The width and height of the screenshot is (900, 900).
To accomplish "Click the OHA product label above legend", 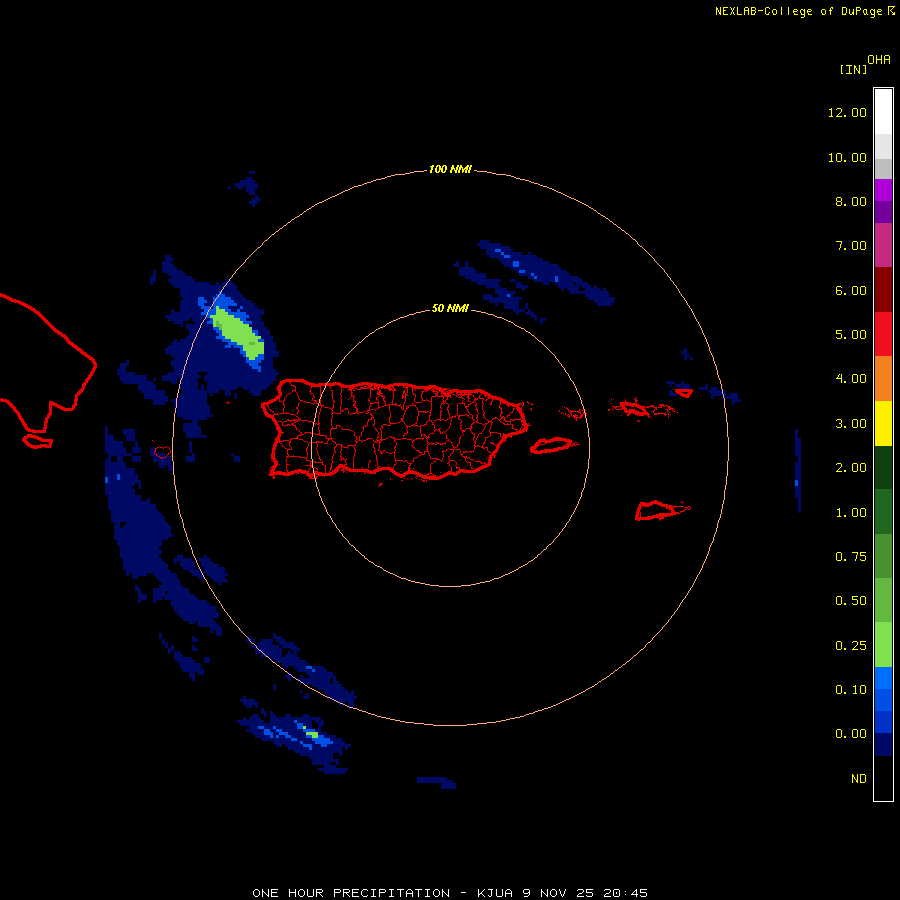I will pyautogui.click(x=879, y=60).
